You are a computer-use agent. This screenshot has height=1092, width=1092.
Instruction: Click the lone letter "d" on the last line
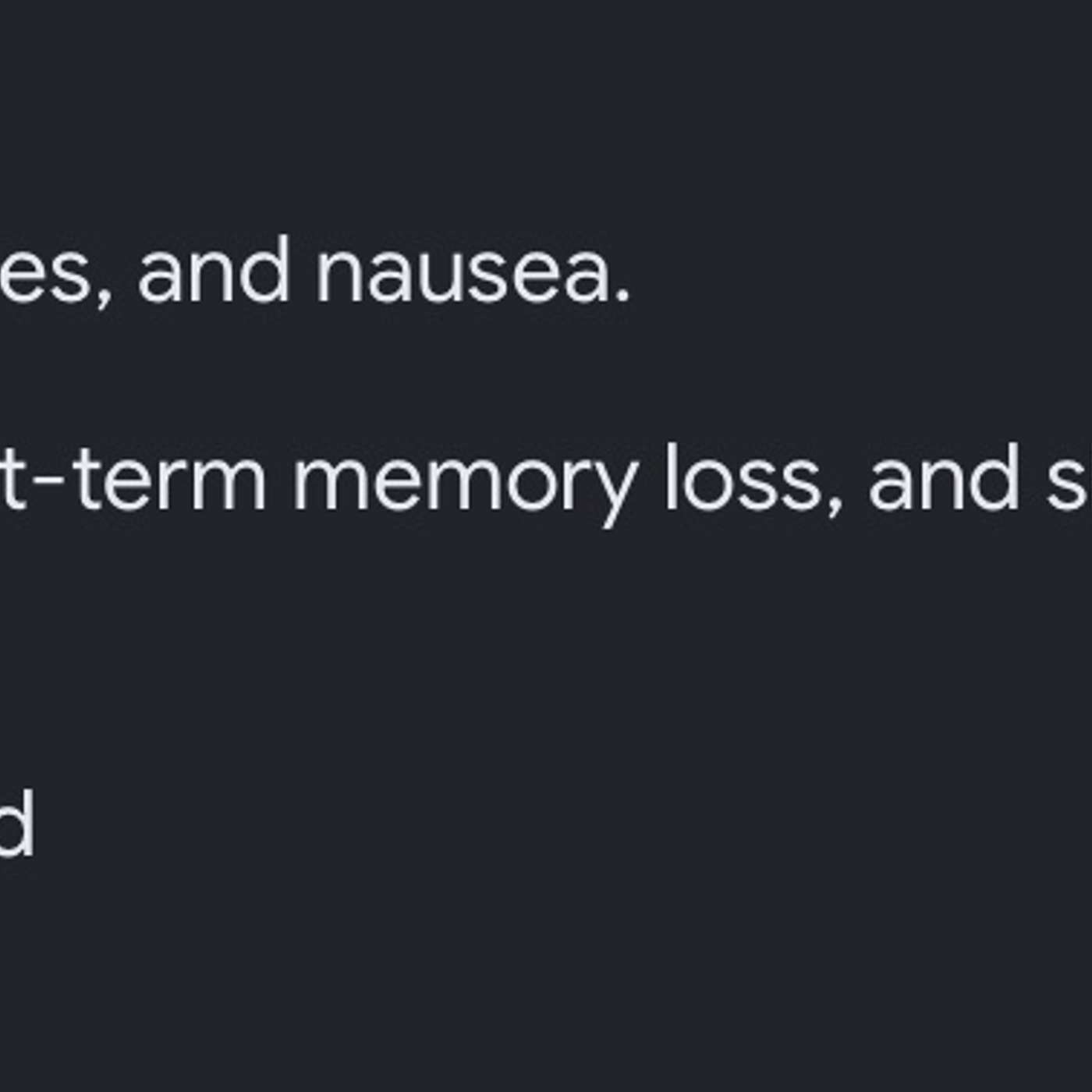pos(16,822)
